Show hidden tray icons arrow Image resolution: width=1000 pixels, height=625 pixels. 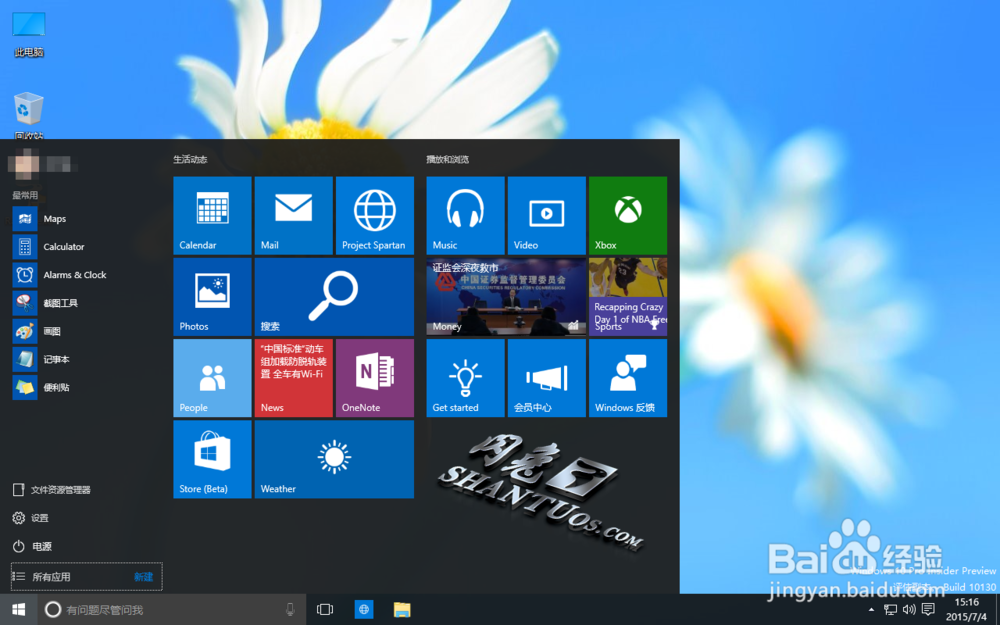[x=871, y=610]
